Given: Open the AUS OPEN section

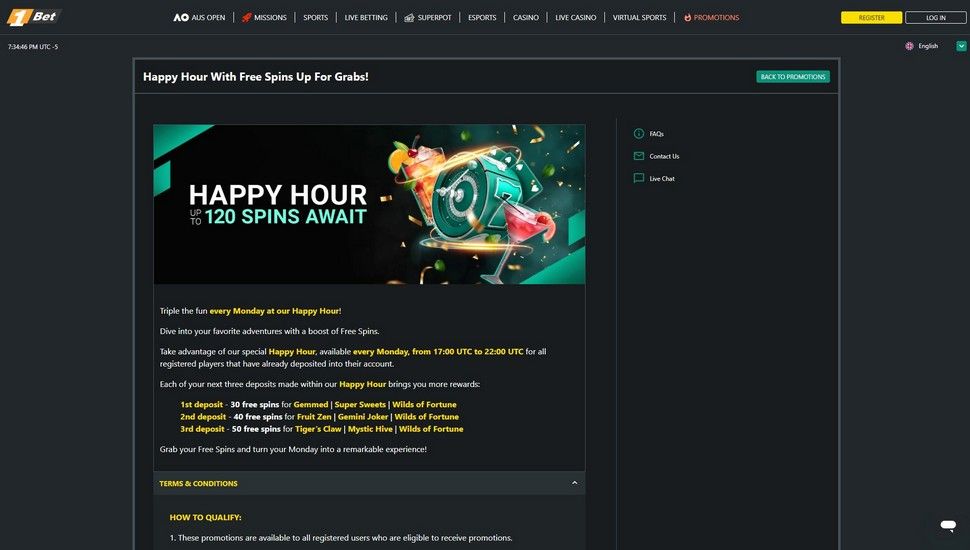Looking at the screenshot, I should pos(199,17).
